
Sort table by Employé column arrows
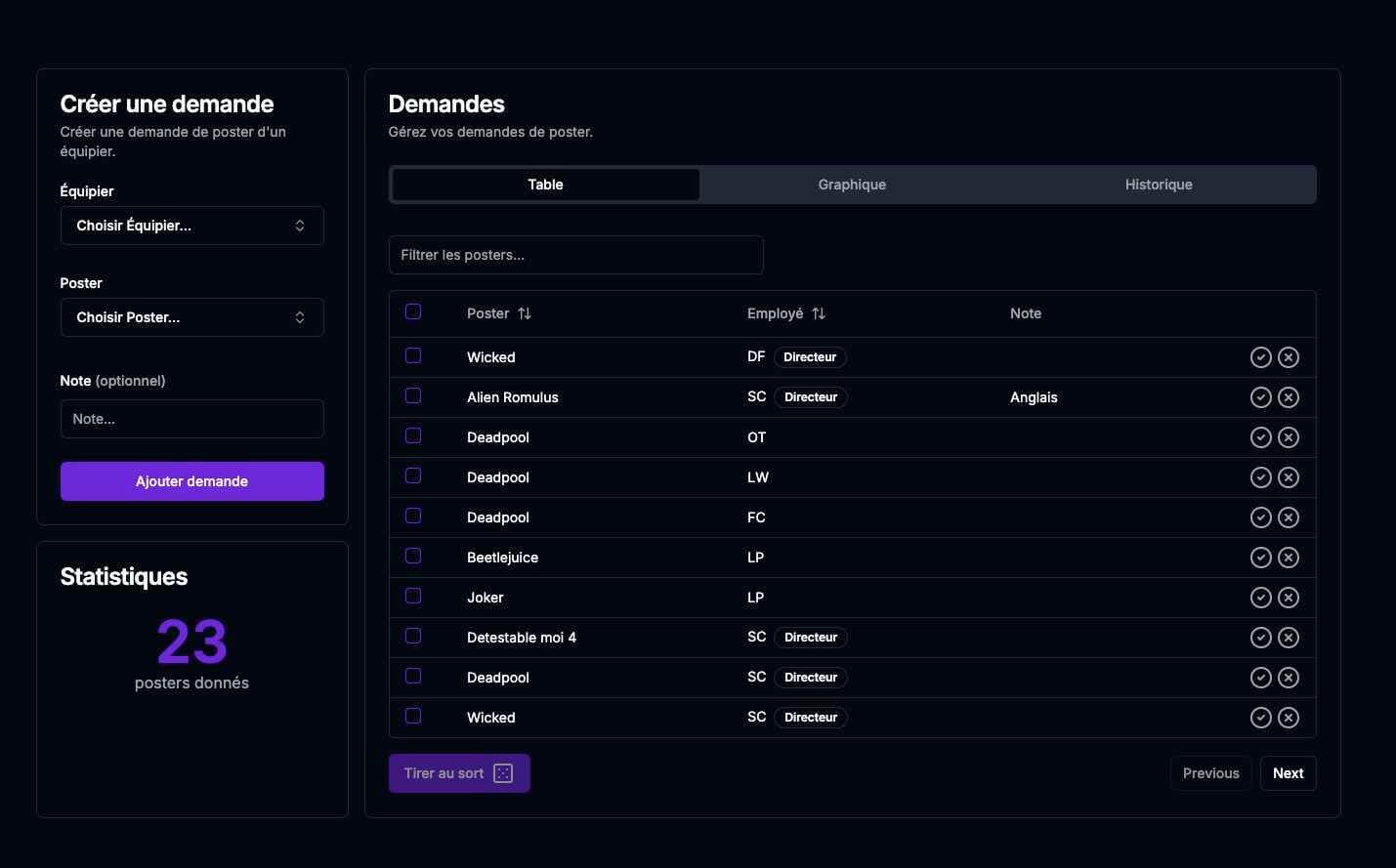coord(819,313)
